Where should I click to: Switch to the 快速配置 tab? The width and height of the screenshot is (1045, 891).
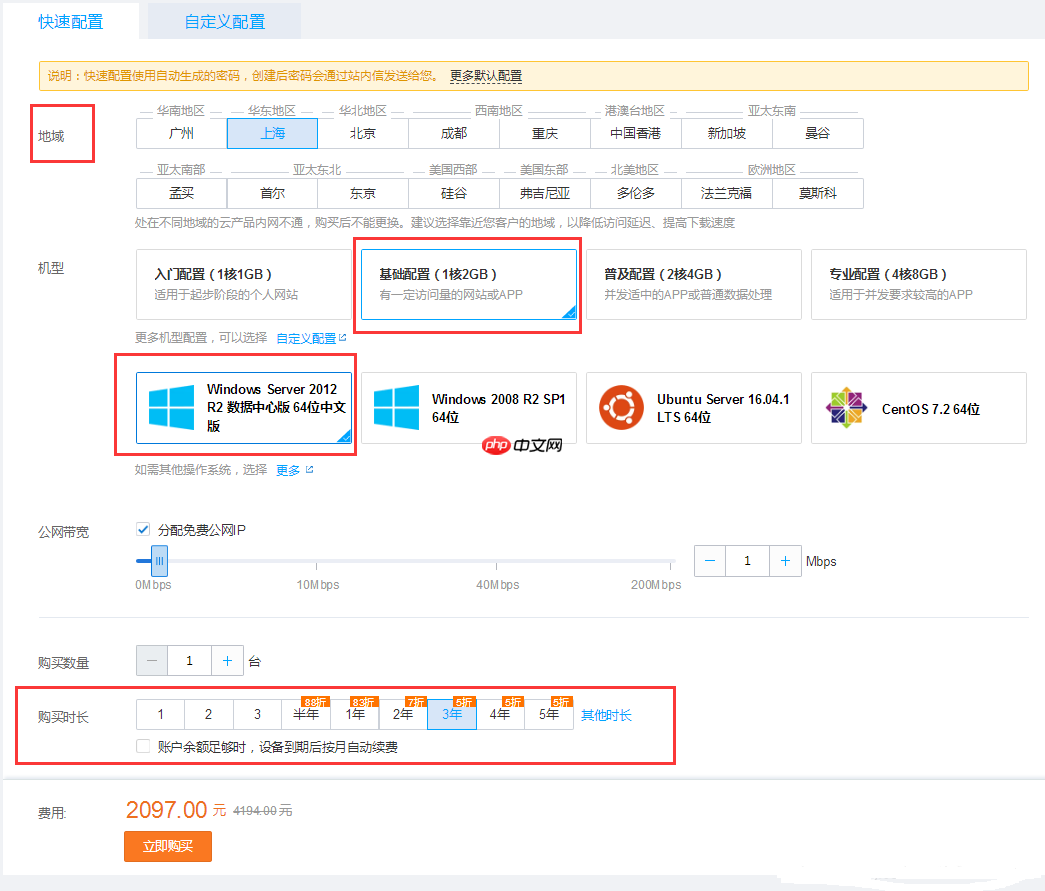coord(71,21)
